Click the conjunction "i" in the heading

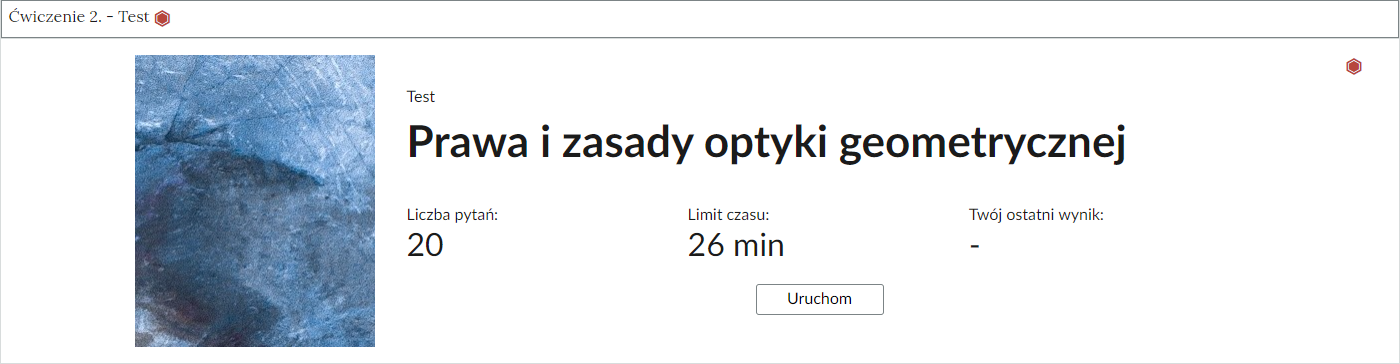tap(541, 142)
